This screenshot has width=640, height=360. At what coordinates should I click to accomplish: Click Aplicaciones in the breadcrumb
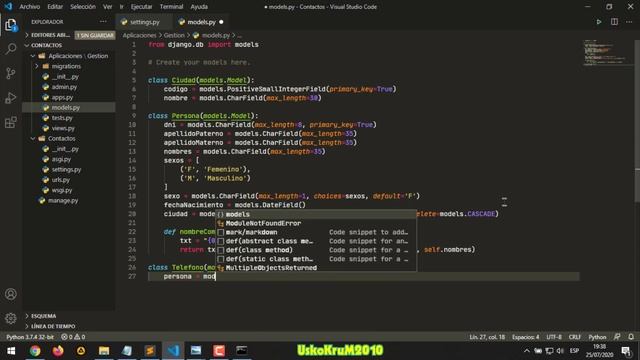pyautogui.click(x=139, y=36)
